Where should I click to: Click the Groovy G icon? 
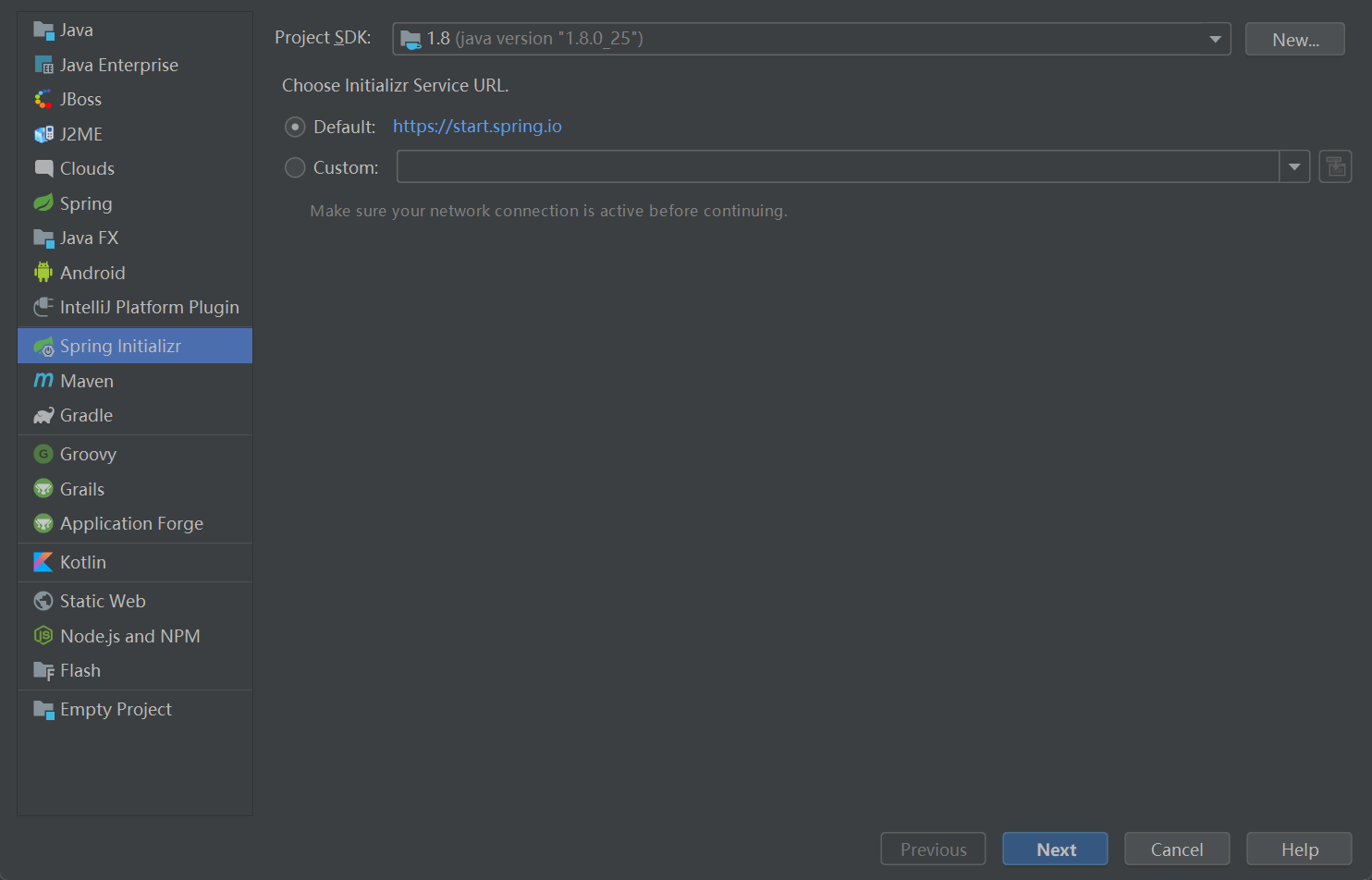pos(43,454)
